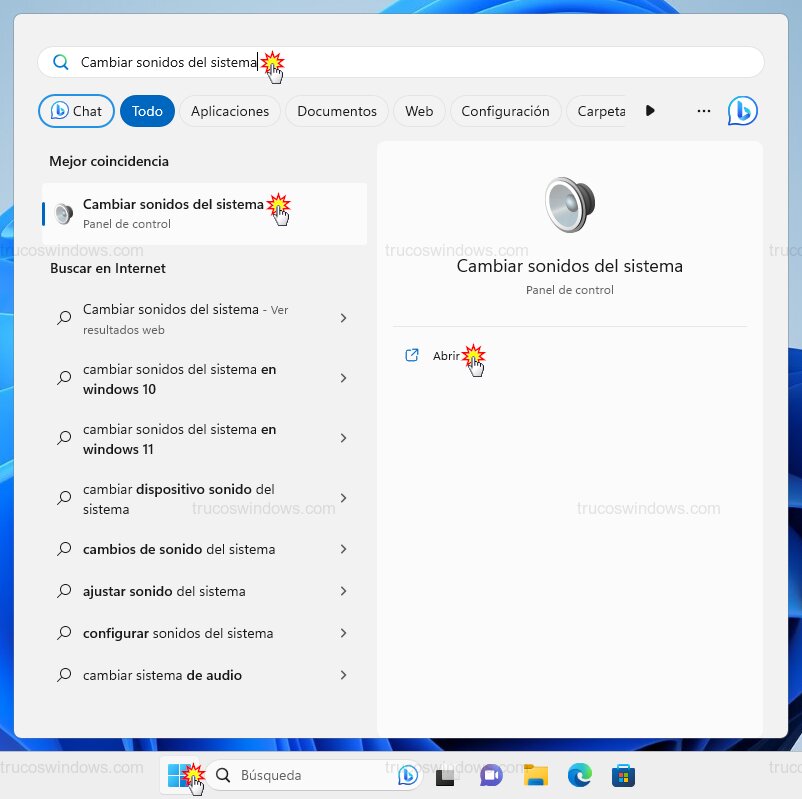Switch to the Aplicaciones filter tab
802x799 pixels.
point(229,111)
